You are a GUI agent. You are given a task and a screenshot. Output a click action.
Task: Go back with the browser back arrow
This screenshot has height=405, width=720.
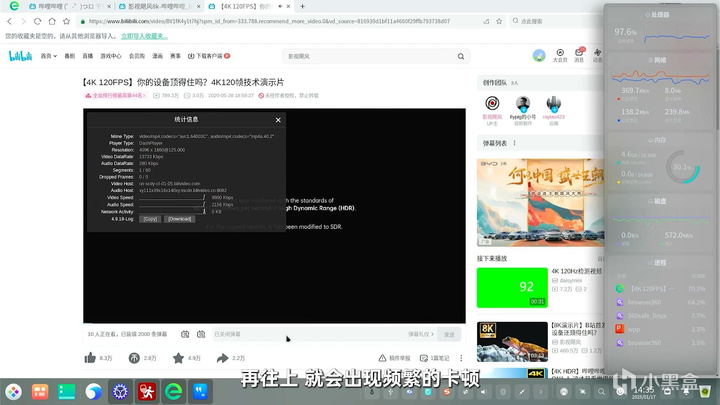[x=9, y=21]
